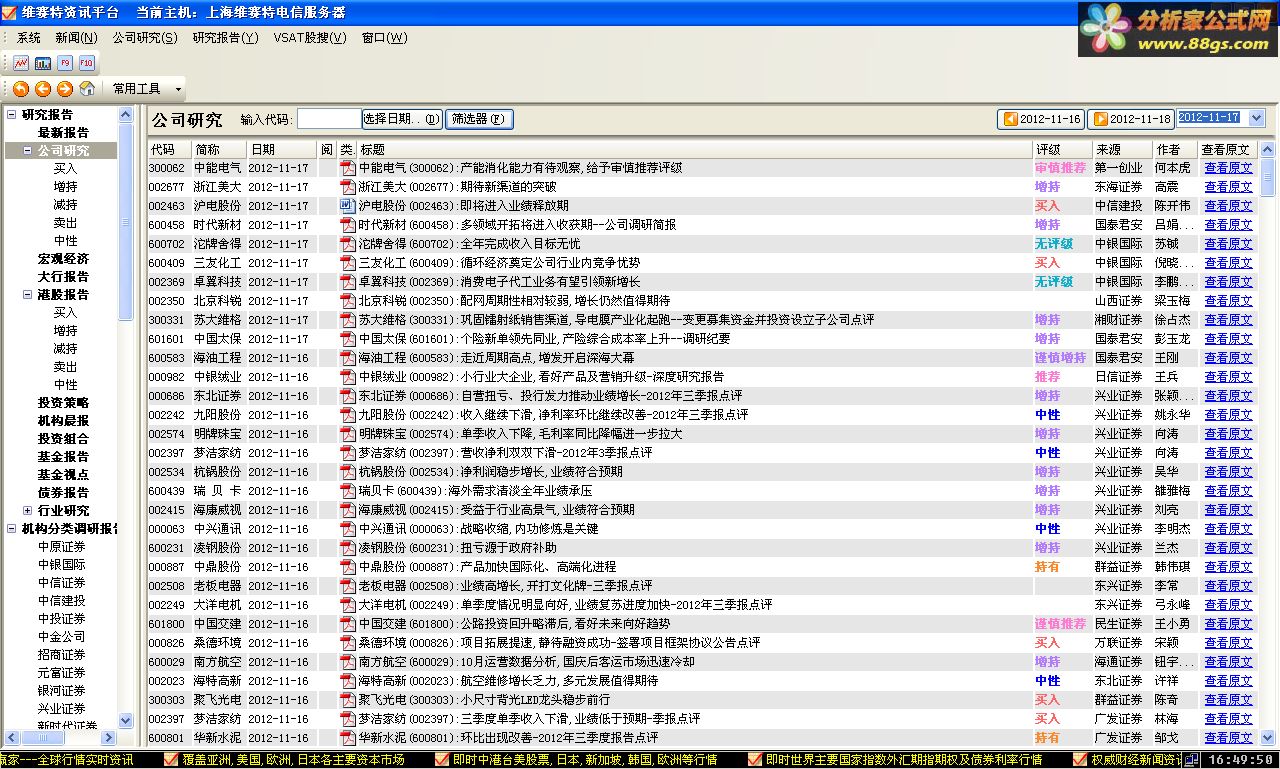Click previous-date arrow beside 2012-11-16
The image size is (1280, 769).
[x=1010, y=119]
